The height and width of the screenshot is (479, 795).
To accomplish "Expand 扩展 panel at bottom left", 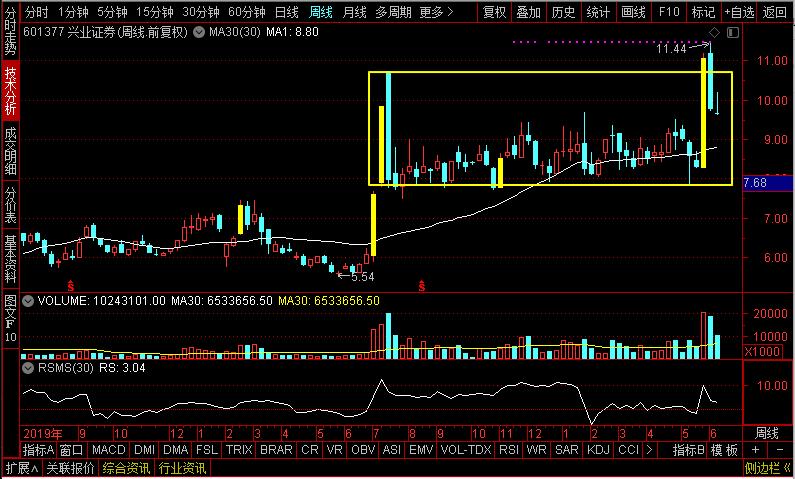I will pos(22,468).
